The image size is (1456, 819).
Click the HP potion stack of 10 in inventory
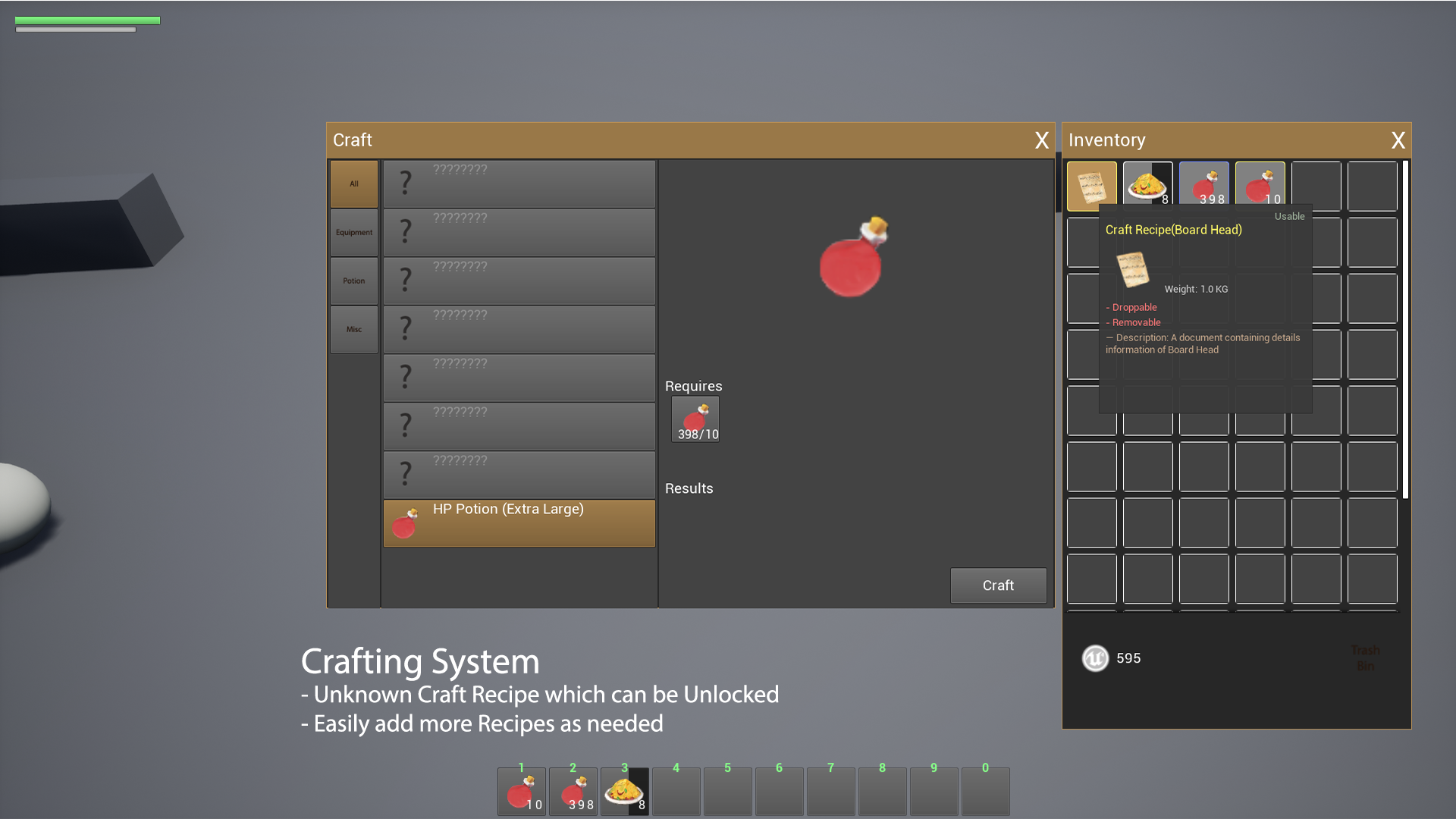coord(1260,186)
